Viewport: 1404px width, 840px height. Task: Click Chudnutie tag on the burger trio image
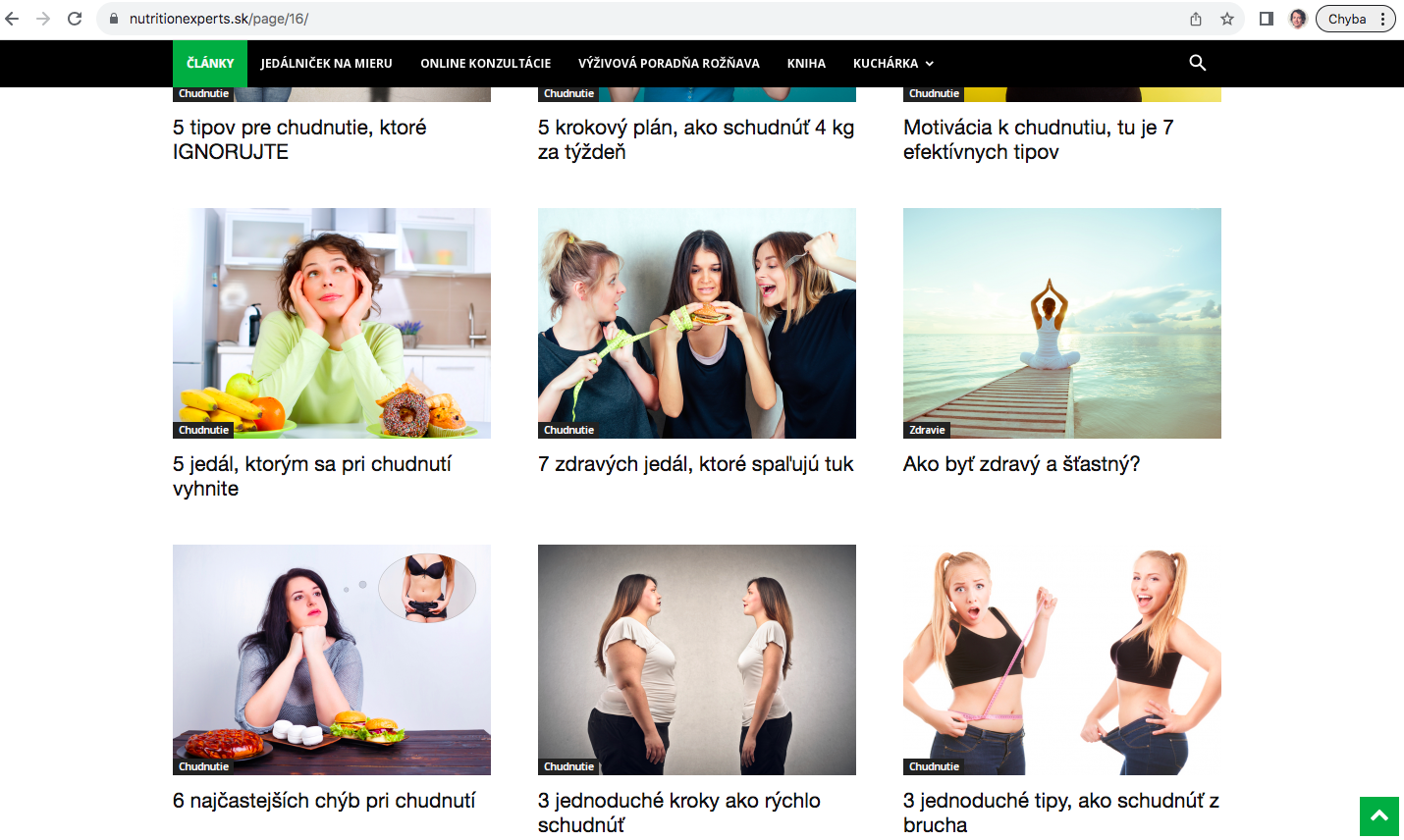tap(568, 430)
